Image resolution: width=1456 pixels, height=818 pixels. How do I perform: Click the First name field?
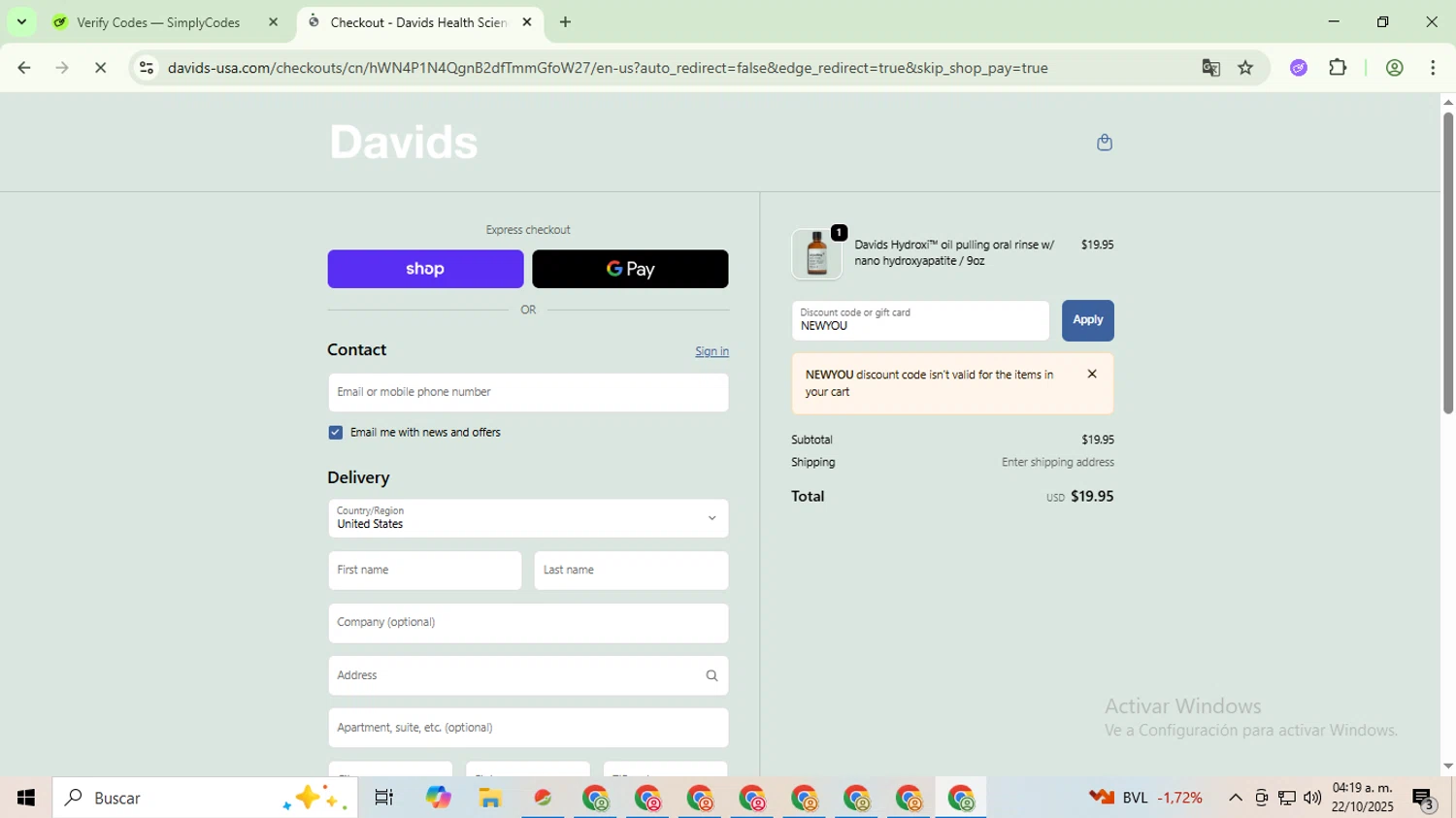tap(425, 571)
